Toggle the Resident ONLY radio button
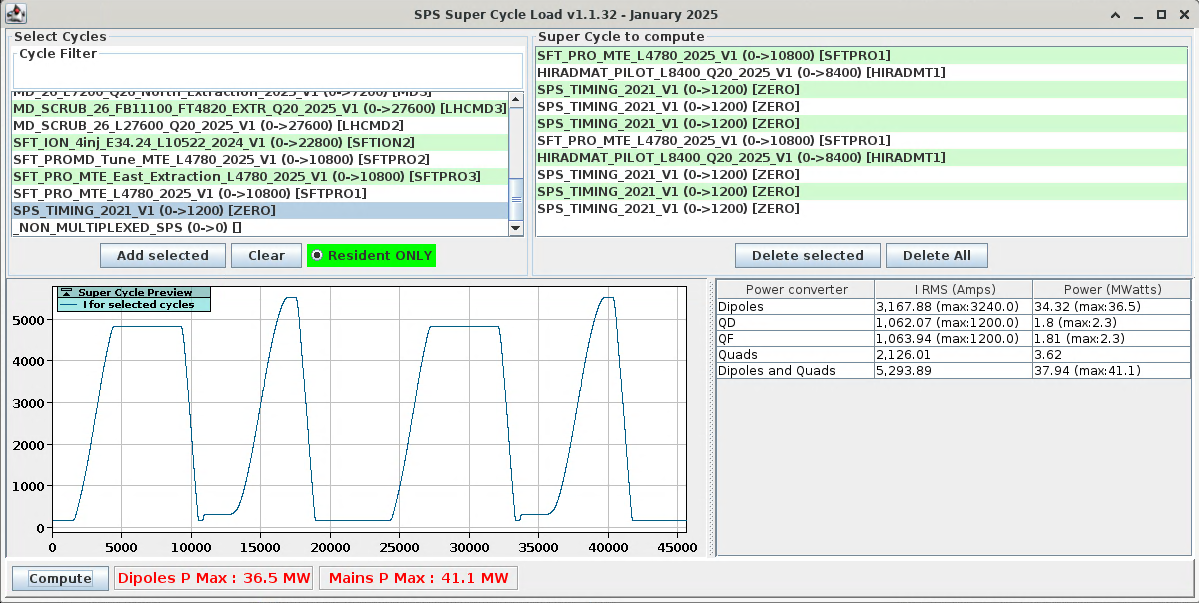The image size is (1199, 603). tap(318, 255)
